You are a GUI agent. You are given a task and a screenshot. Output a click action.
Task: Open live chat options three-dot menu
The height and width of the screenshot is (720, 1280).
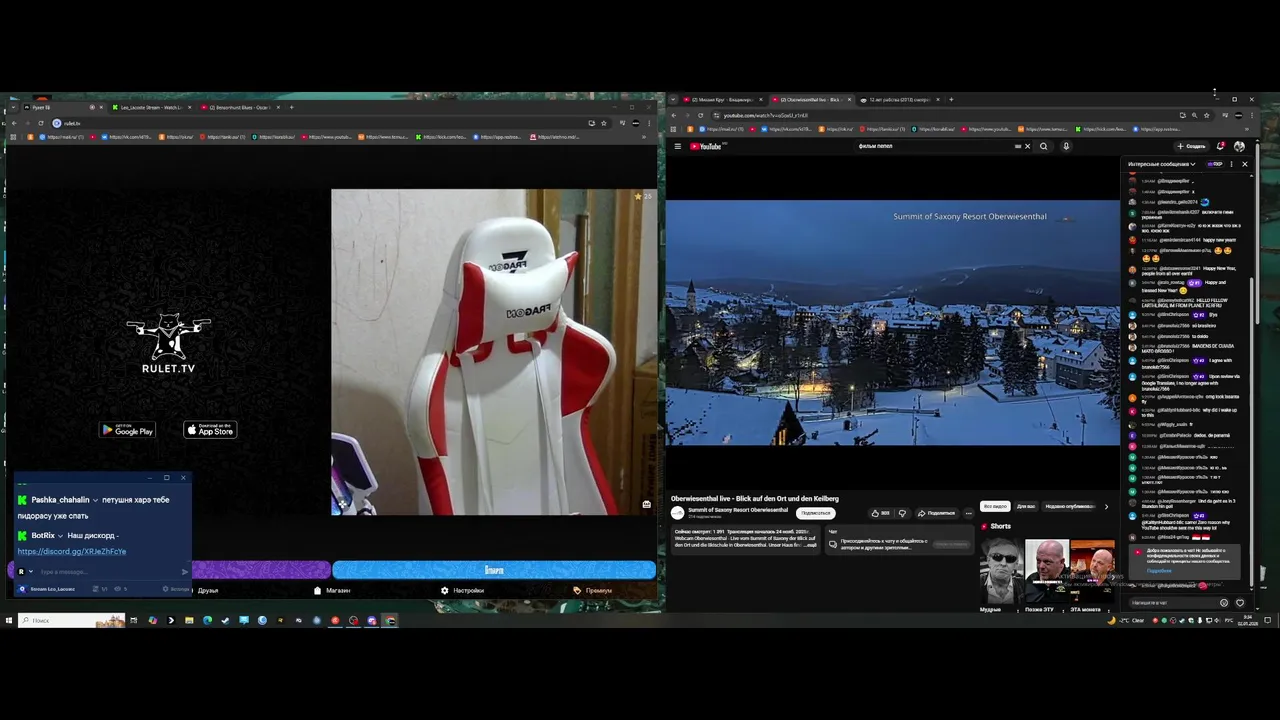coord(1231,164)
